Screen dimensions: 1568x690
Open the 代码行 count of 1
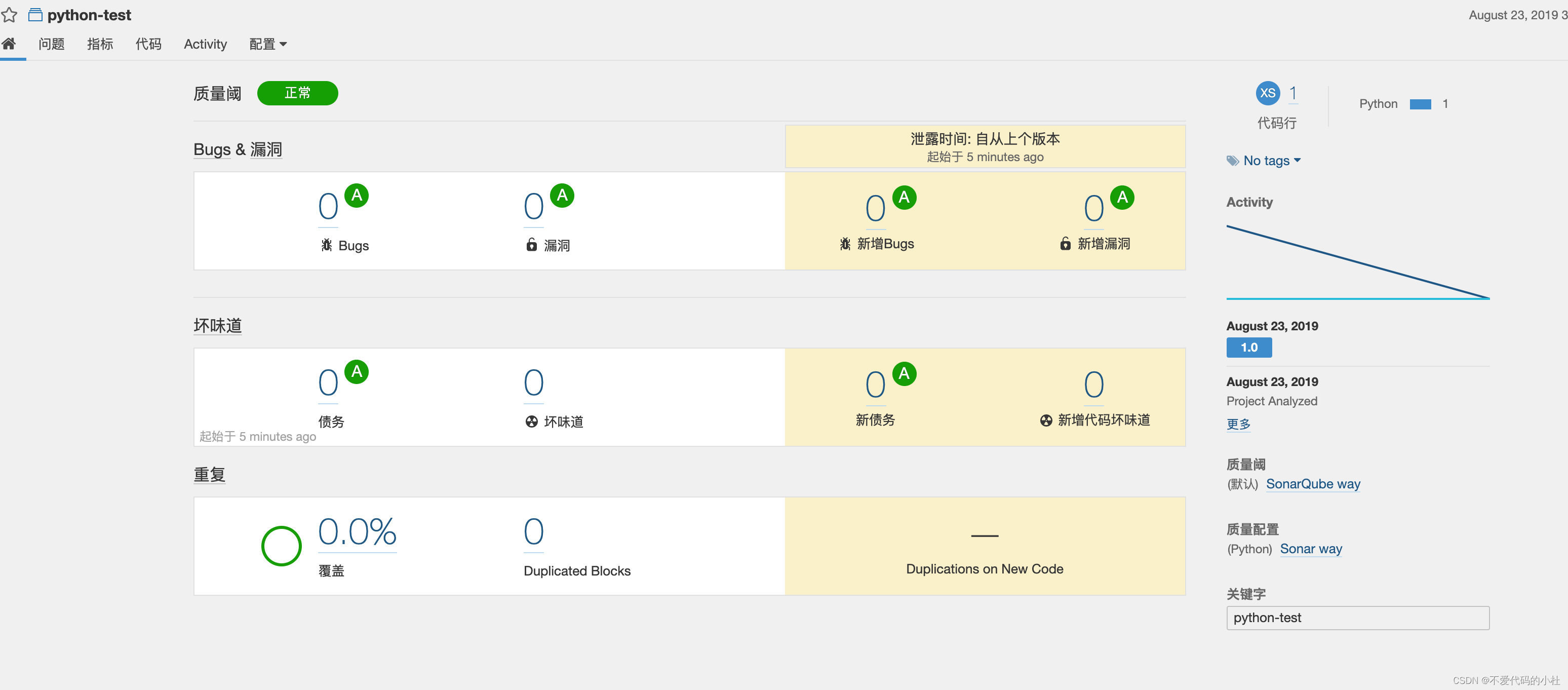pos(1293,93)
